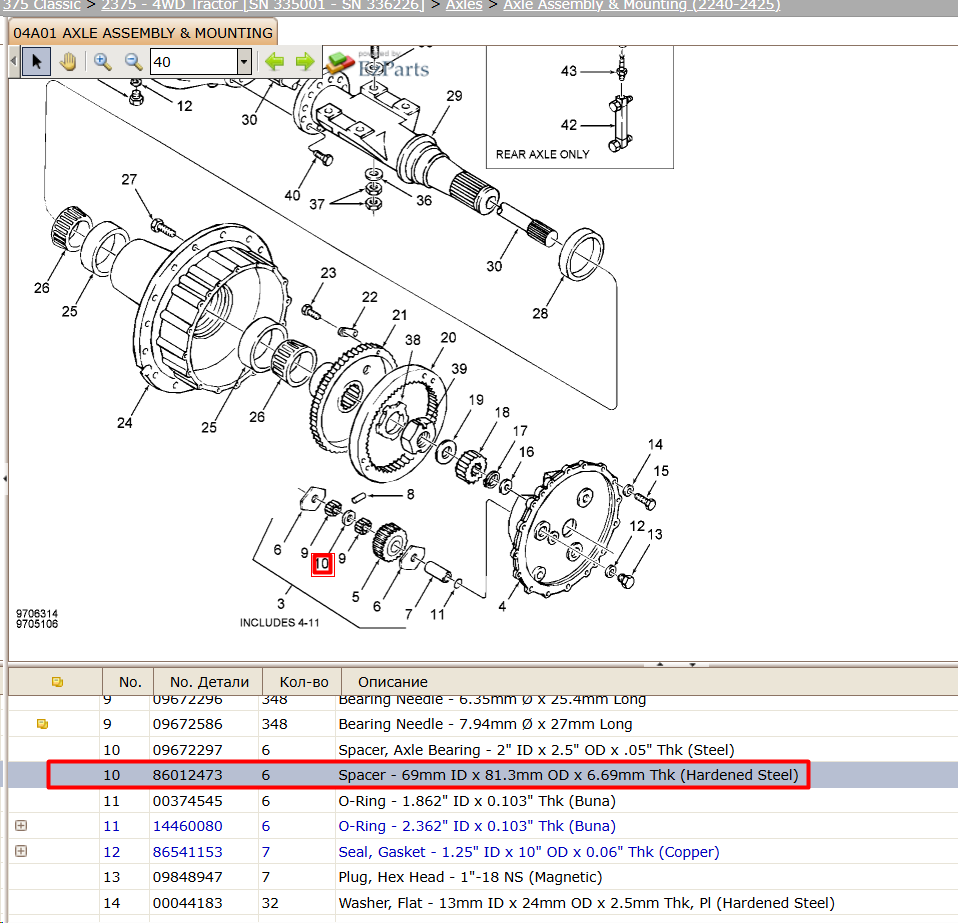Open the 375 Classic breadcrumb link

coord(40,5)
